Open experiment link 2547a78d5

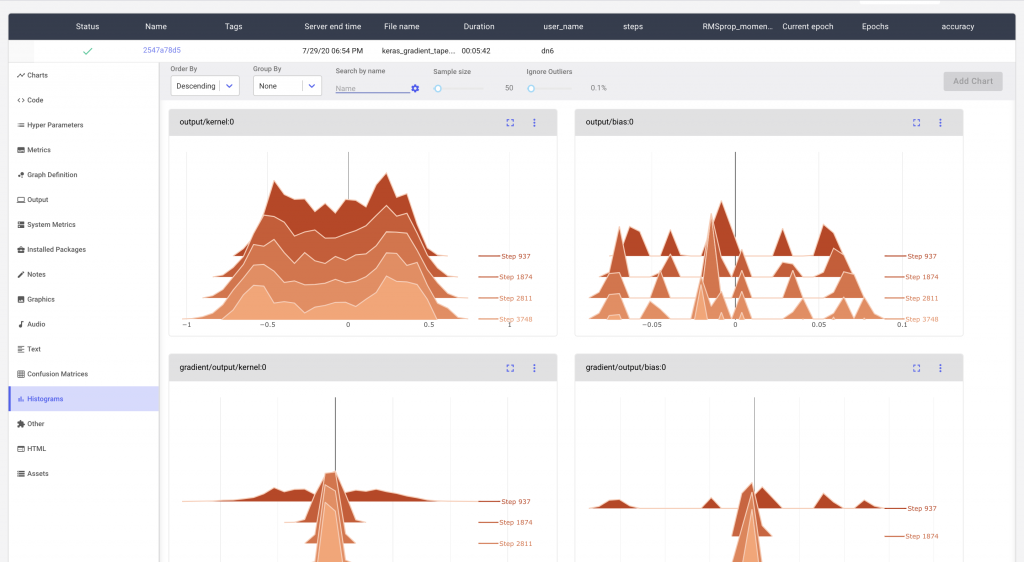(162, 50)
